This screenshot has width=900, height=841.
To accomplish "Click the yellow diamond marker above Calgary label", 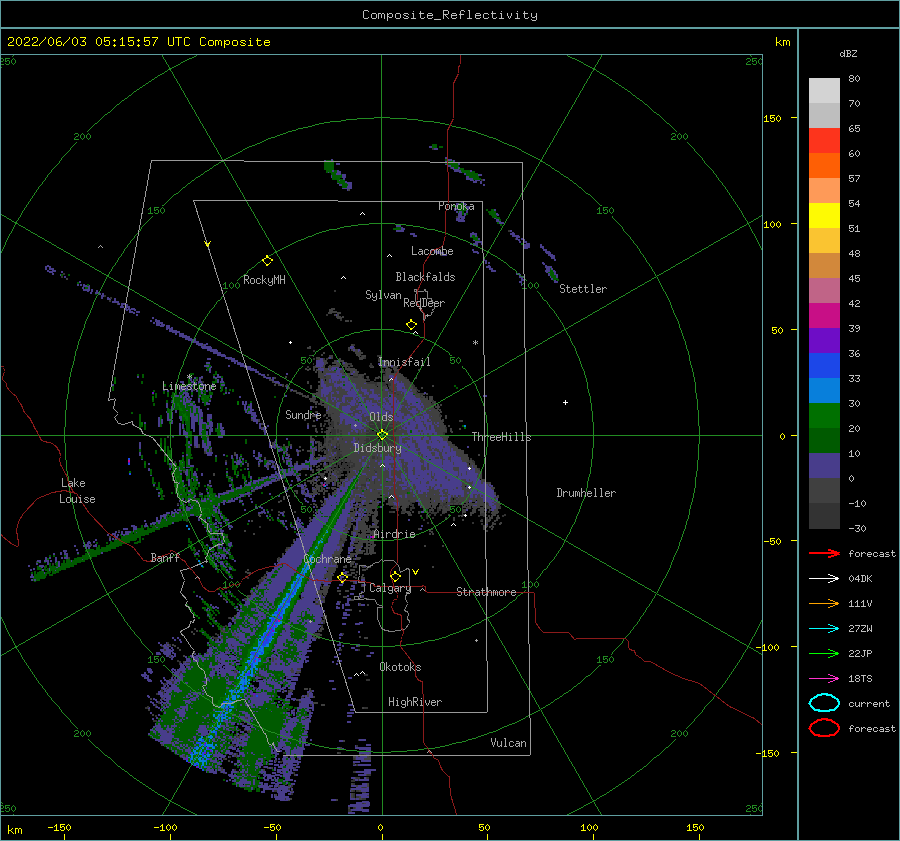I will click(395, 576).
